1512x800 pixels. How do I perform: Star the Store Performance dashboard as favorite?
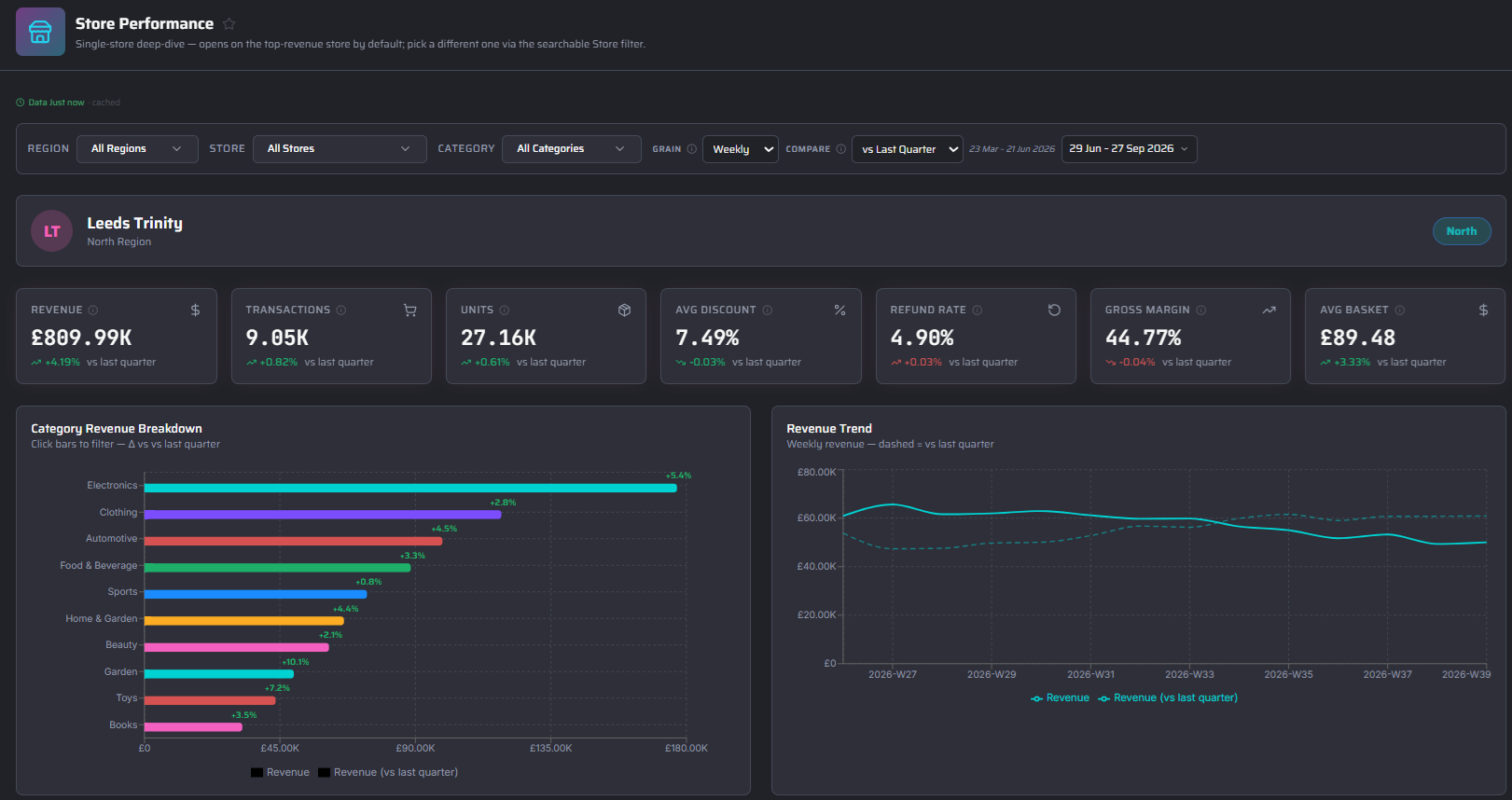[x=229, y=24]
